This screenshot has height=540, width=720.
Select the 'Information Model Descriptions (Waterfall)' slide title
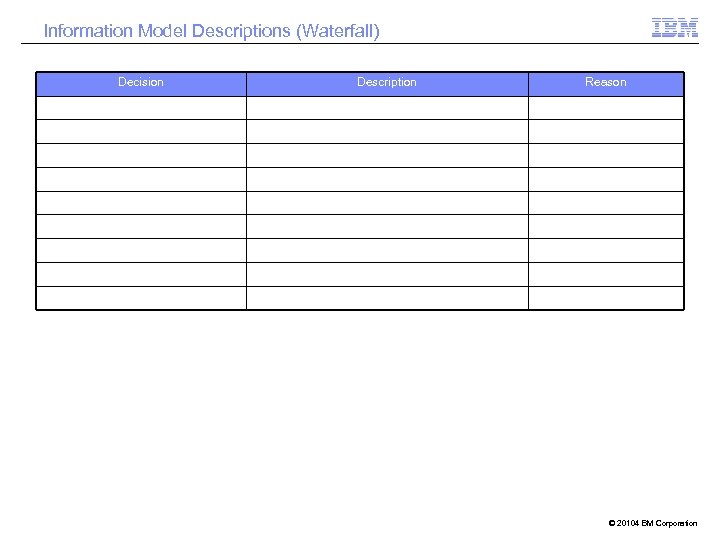point(212,31)
